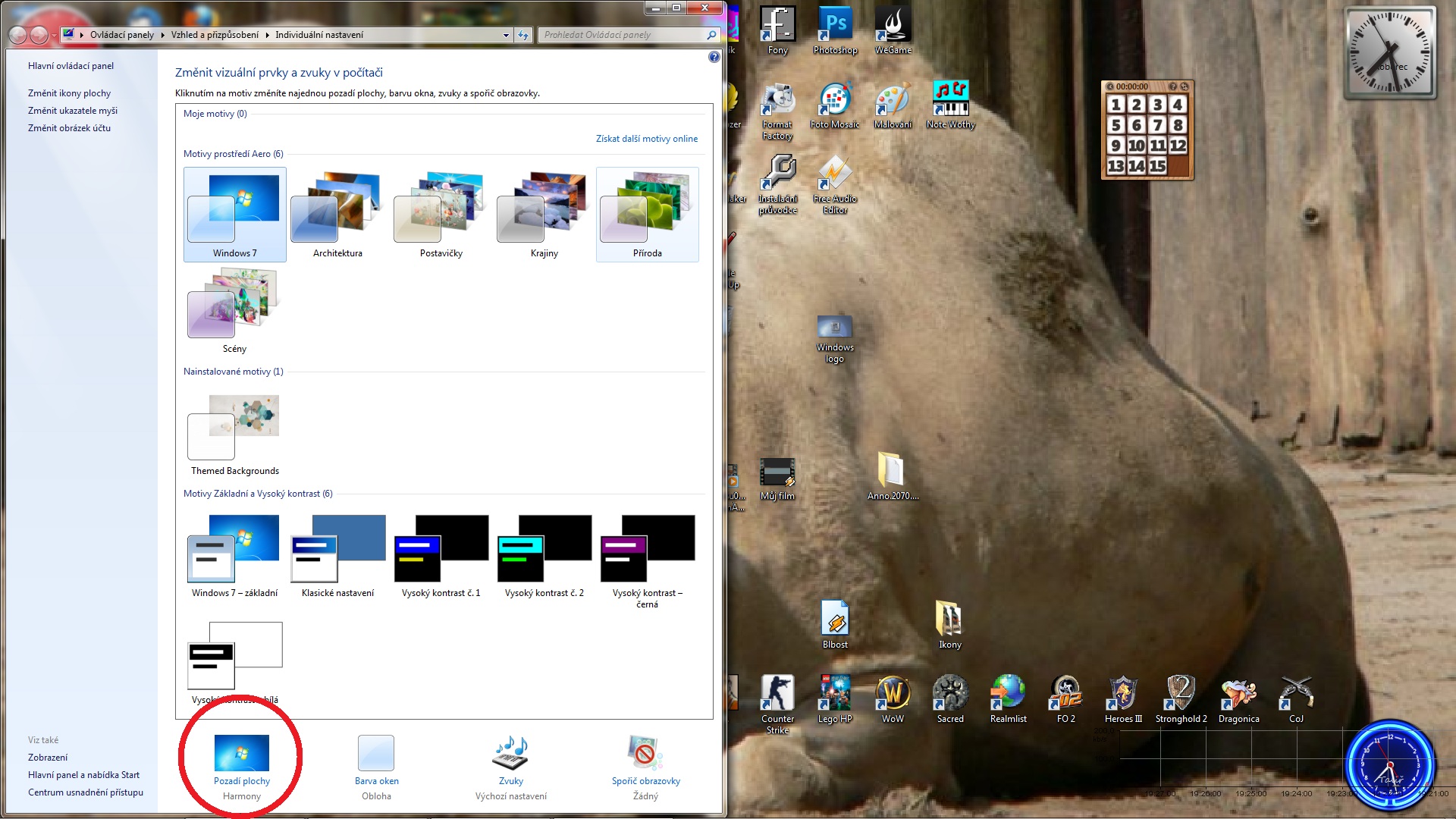
Task: Select the Ovládací panely breadcrumb item
Action: [121, 35]
